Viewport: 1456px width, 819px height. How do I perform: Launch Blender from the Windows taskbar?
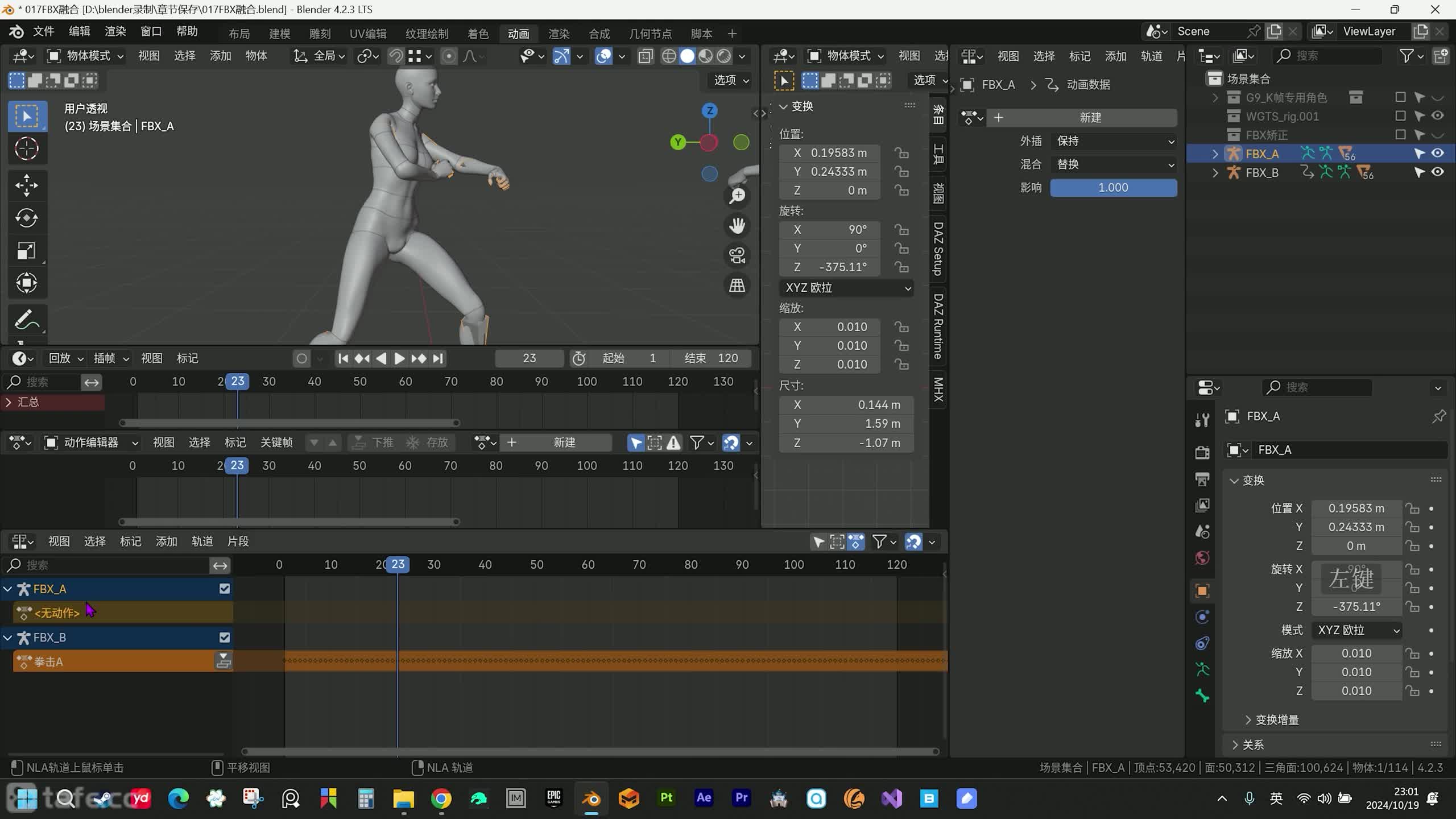(591, 799)
